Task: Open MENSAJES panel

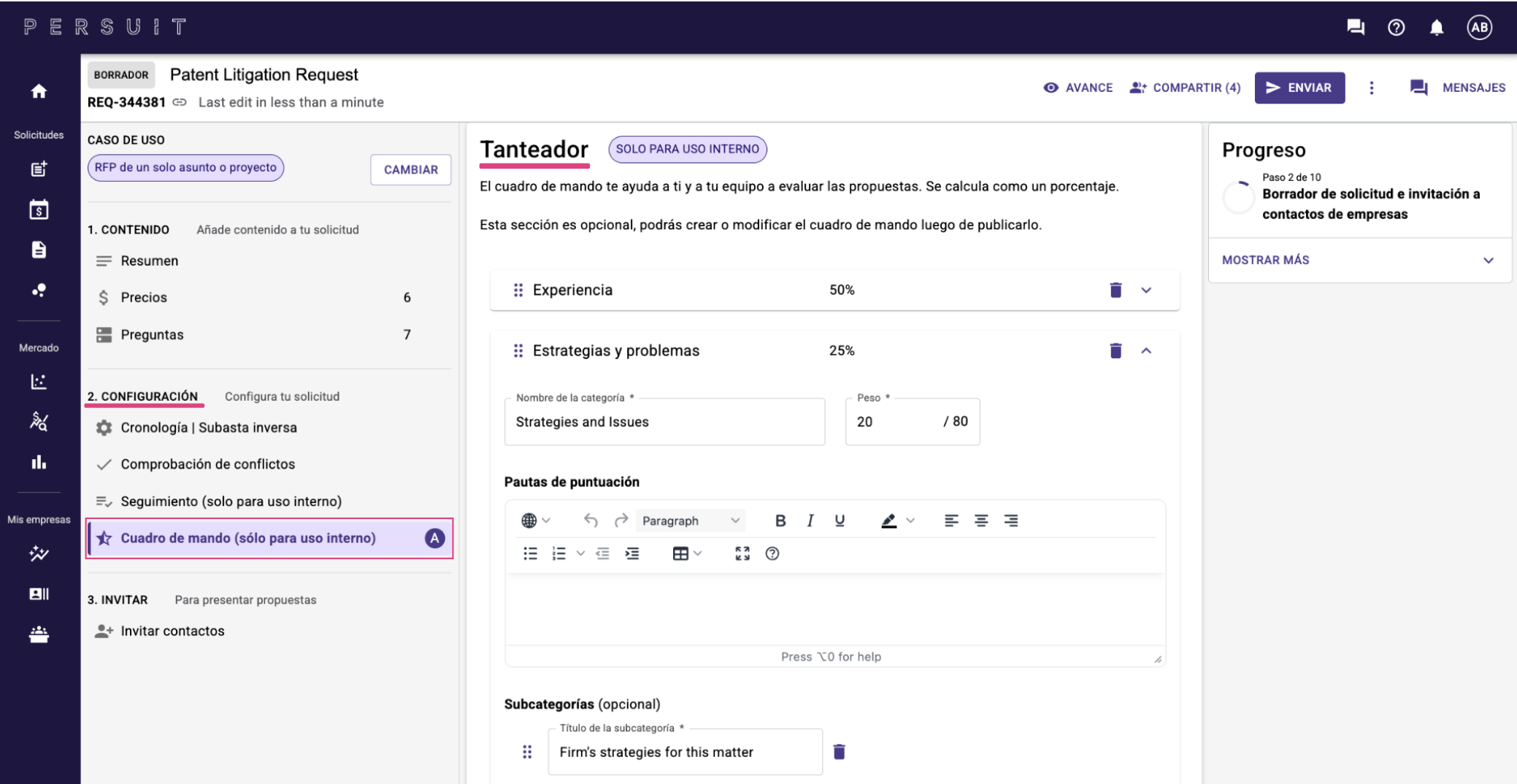Action: (x=1457, y=88)
